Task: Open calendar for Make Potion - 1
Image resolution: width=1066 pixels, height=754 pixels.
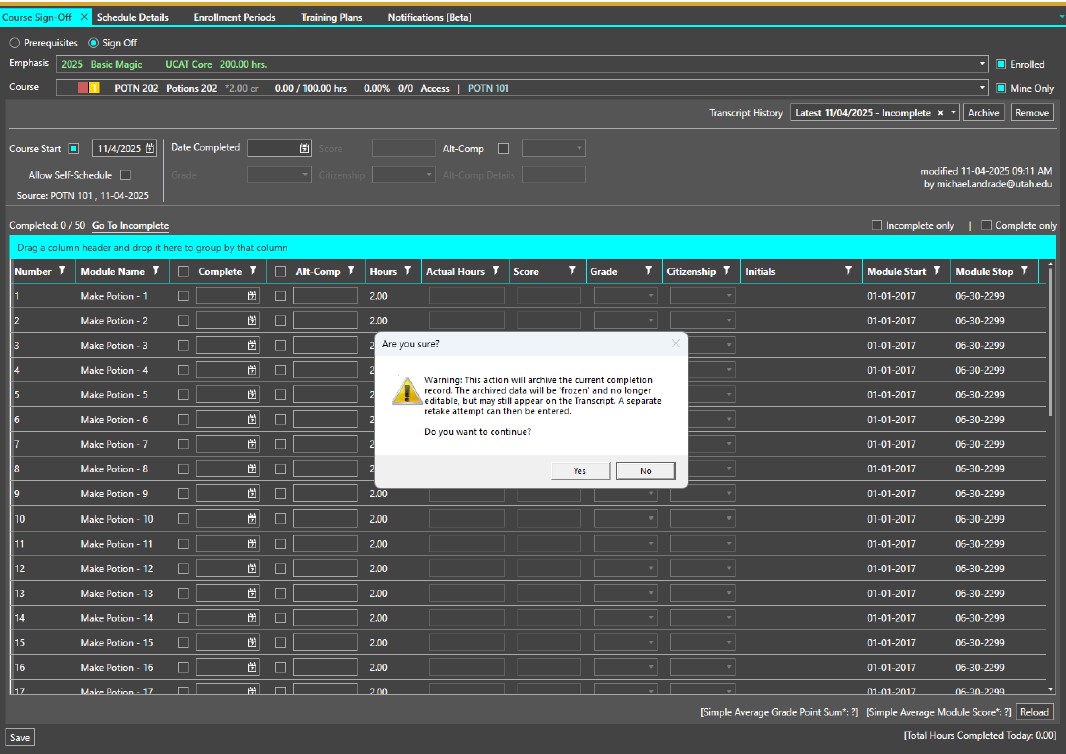Action: click(x=252, y=296)
